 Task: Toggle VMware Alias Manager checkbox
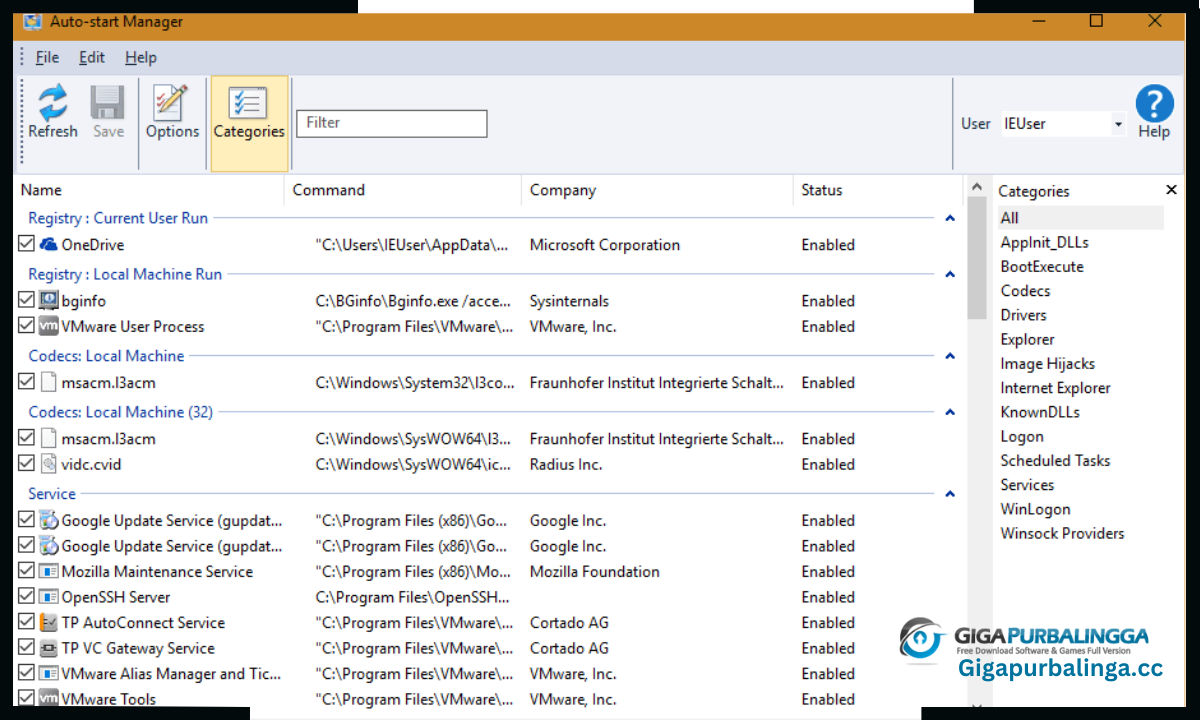tap(27, 673)
